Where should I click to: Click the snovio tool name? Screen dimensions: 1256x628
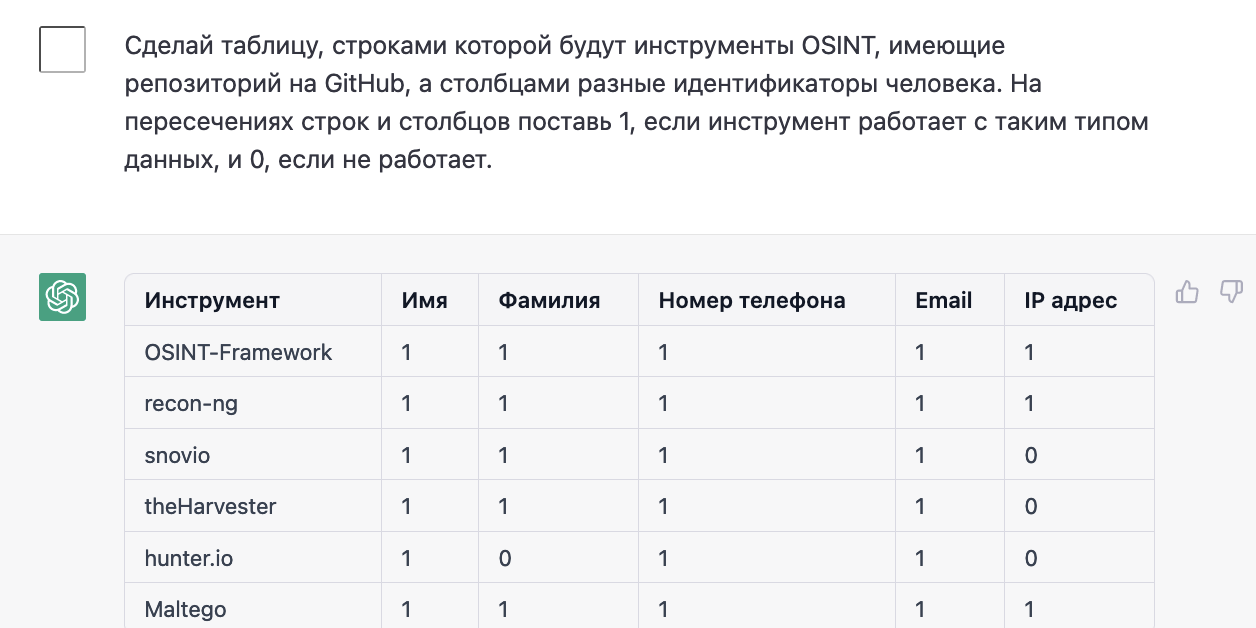tap(177, 455)
